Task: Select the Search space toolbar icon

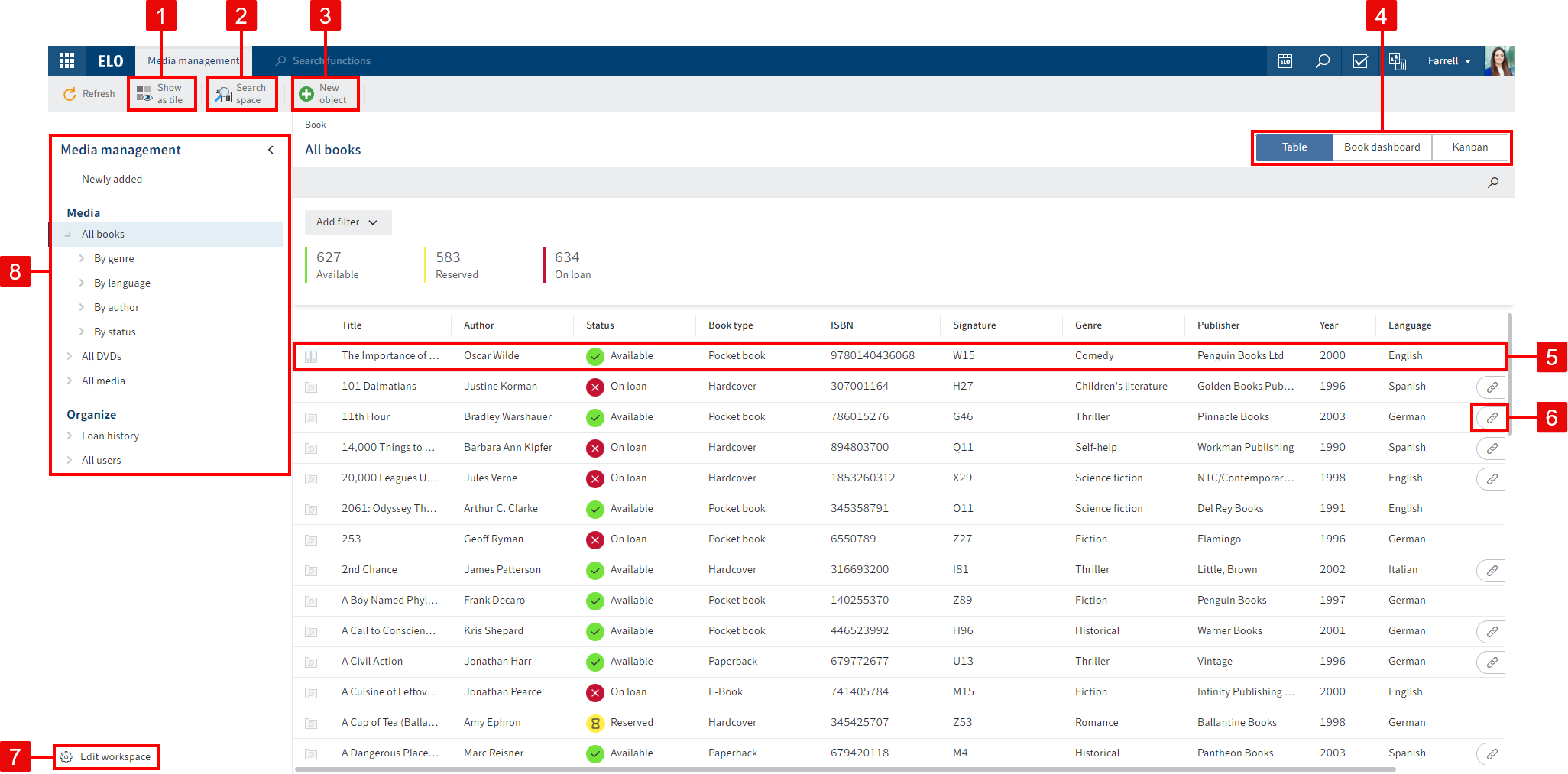Action: pos(241,93)
